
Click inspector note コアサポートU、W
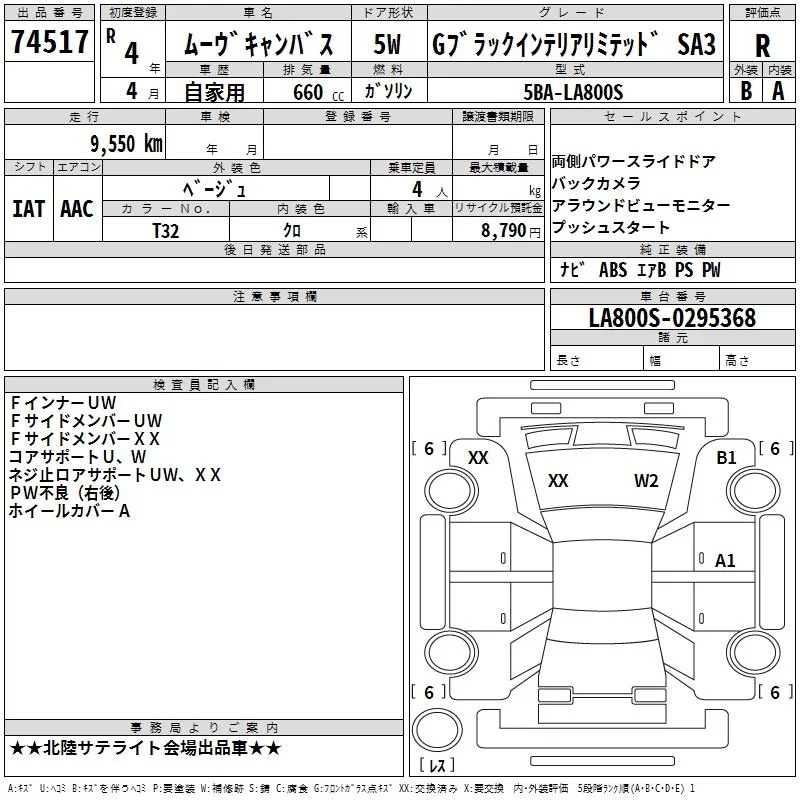[78, 457]
